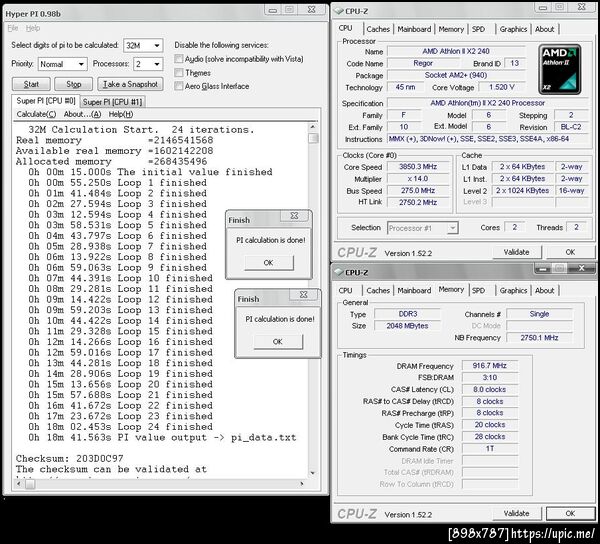Close the upper Finish dialog
This screenshot has width=600, height=544.
294,216
